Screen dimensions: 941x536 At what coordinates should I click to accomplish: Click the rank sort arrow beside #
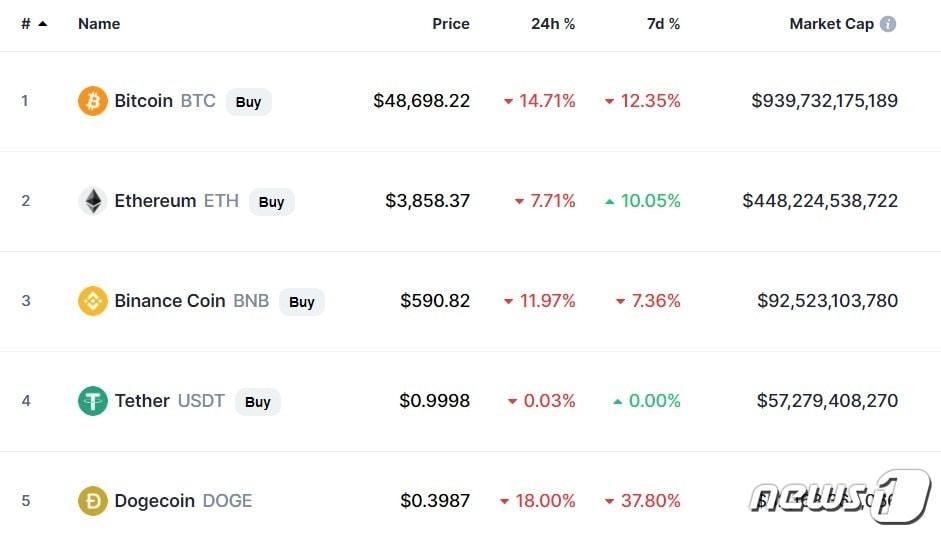(42, 24)
